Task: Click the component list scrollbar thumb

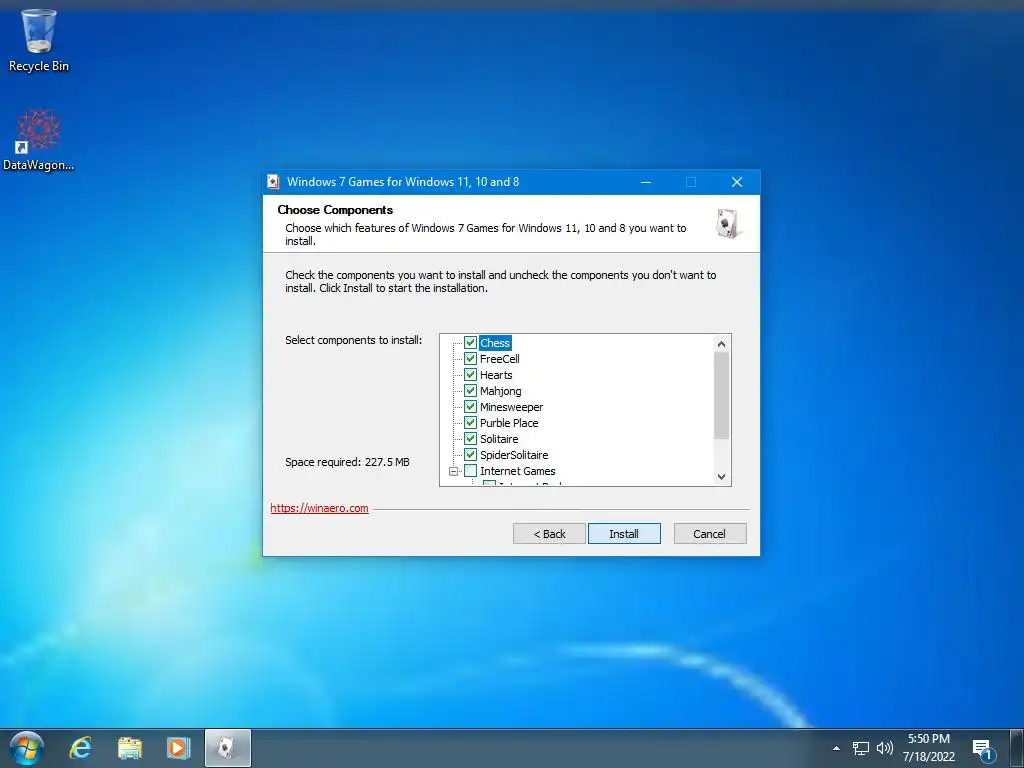Action: point(722,396)
